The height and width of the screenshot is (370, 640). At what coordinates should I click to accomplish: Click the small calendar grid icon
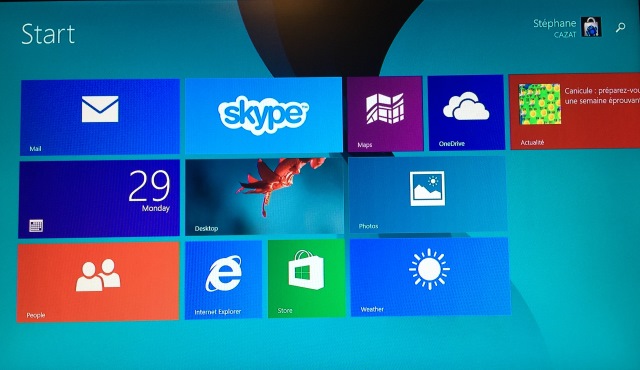click(x=36, y=226)
